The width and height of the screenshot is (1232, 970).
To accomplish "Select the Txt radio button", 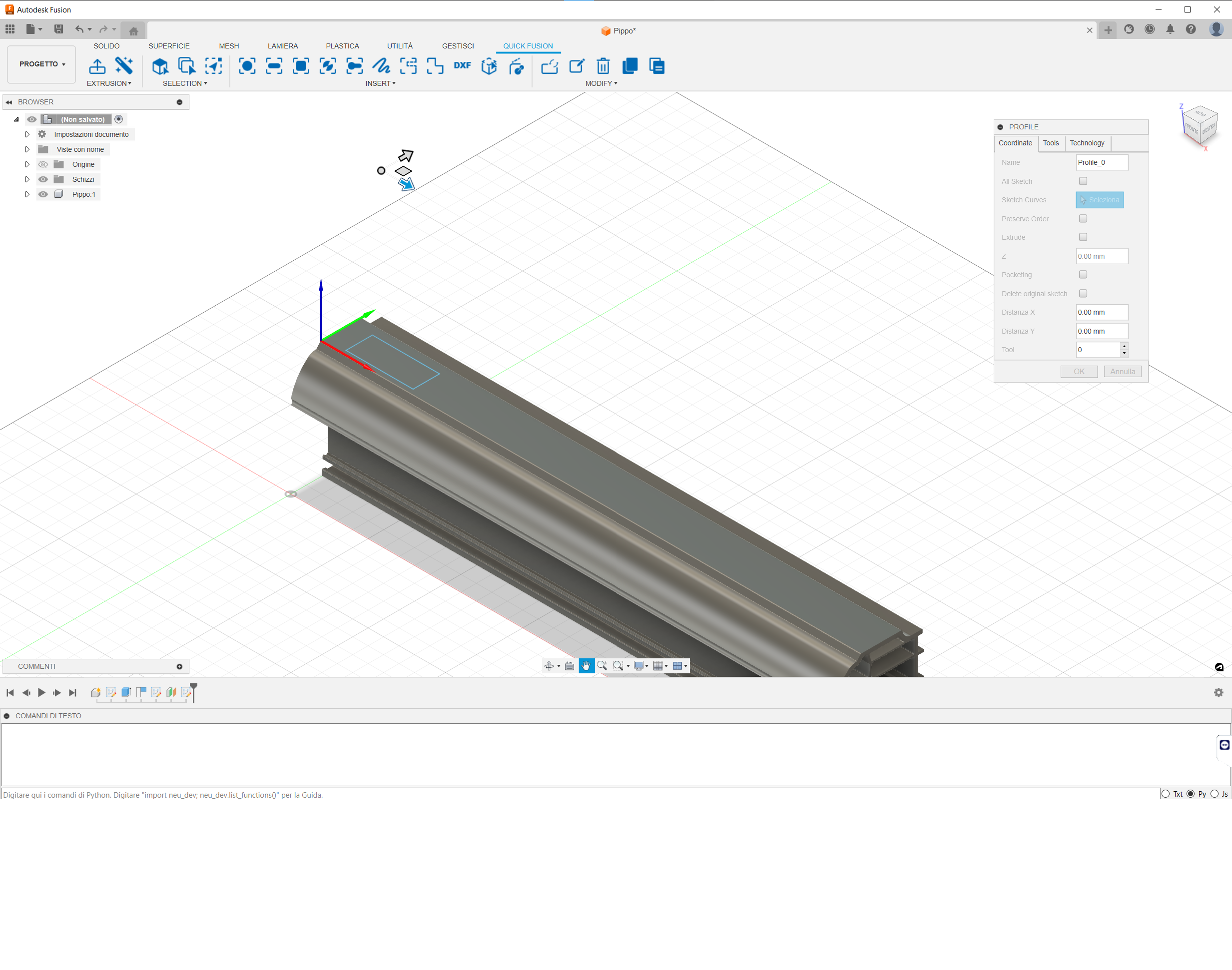I will [x=1166, y=794].
